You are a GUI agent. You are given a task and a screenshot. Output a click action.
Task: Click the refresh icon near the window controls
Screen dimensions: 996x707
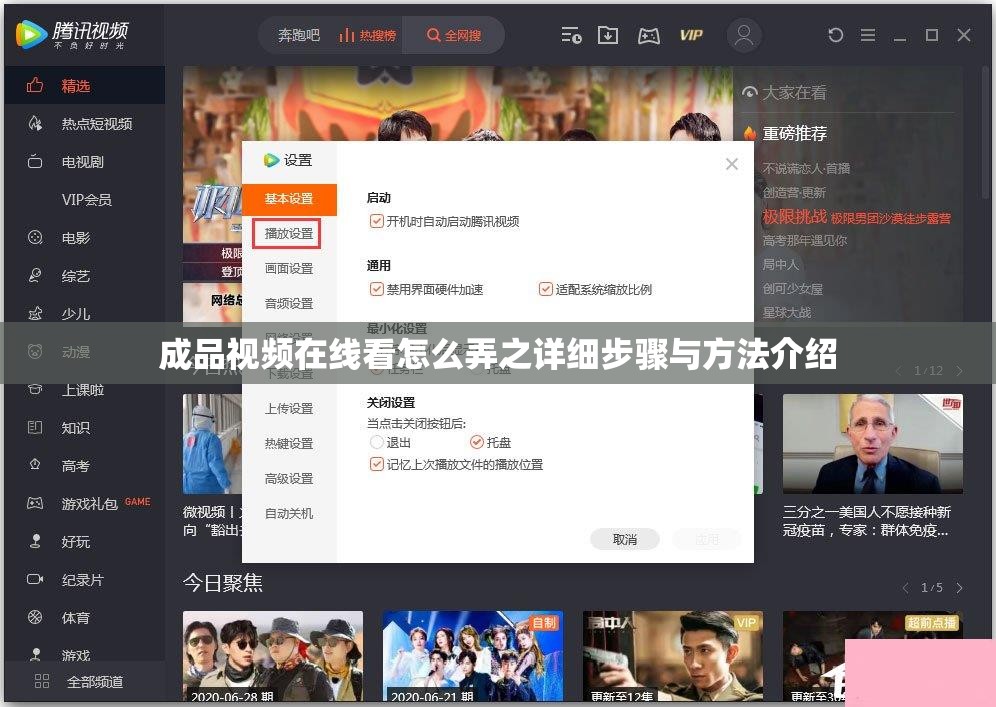tap(836, 35)
